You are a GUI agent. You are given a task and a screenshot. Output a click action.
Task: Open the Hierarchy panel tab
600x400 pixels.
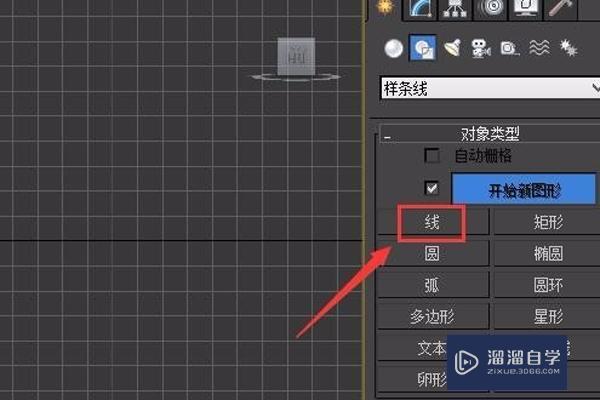coord(455,8)
